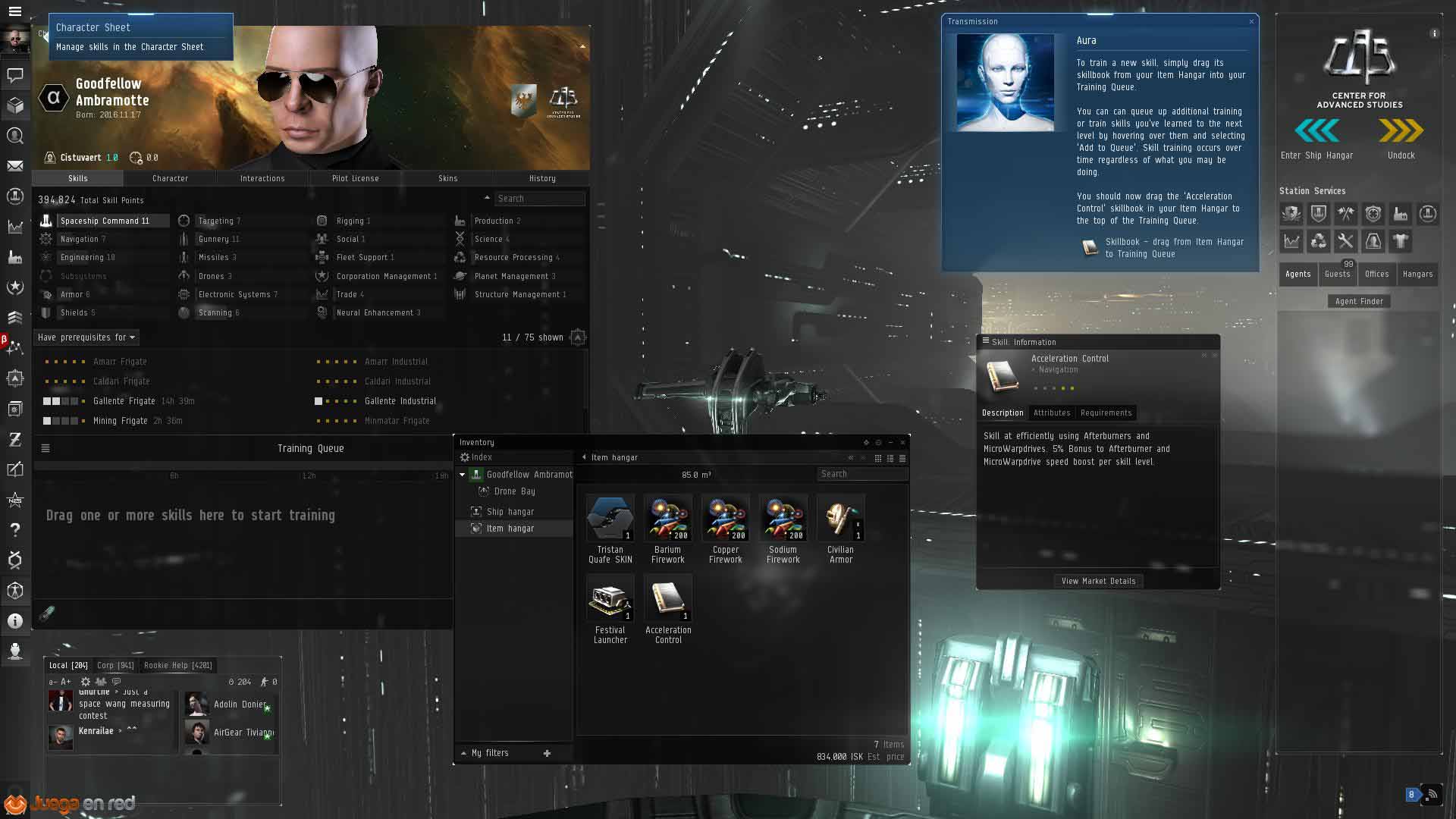Viewport: 1456px width, 819px height.
Task: Open the Requirements tab in Skill Information
Action: (1106, 413)
